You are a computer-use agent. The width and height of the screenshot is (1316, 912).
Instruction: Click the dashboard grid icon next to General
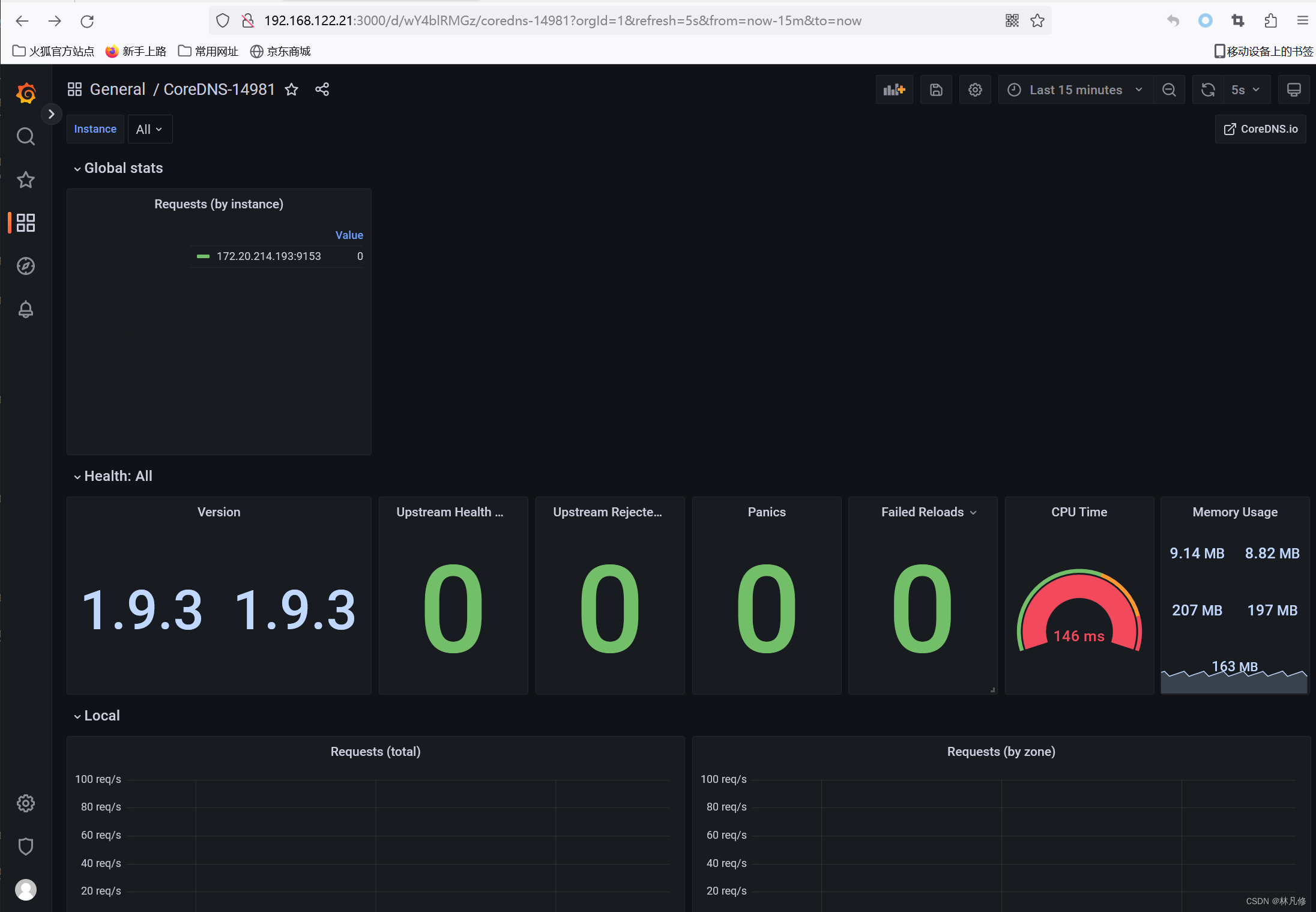click(74, 89)
